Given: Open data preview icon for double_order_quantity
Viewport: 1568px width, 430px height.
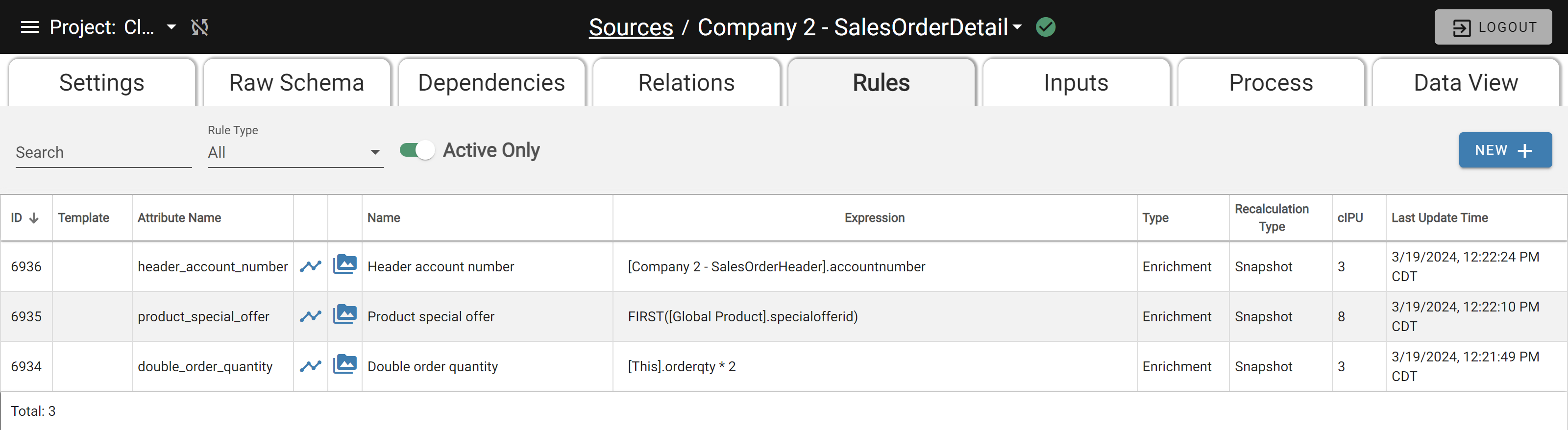Looking at the screenshot, I should click(x=344, y=364).
